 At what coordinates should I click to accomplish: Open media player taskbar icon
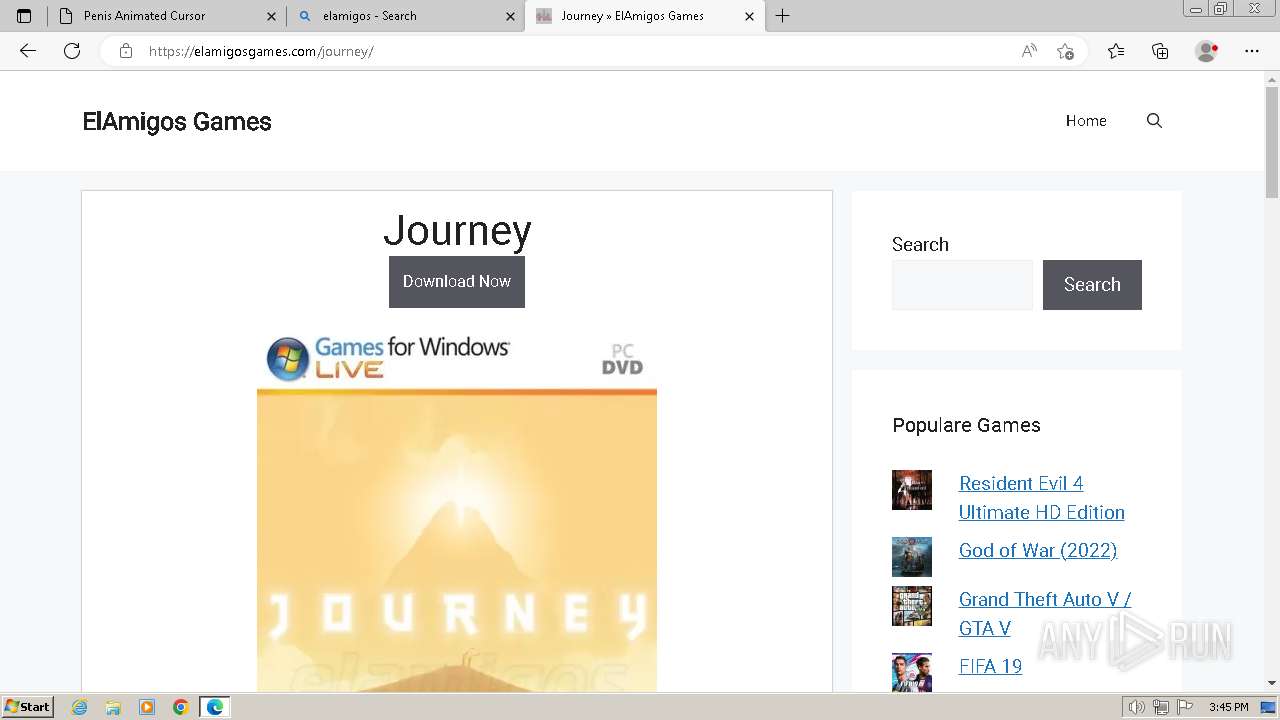click(x=147, y=707)
